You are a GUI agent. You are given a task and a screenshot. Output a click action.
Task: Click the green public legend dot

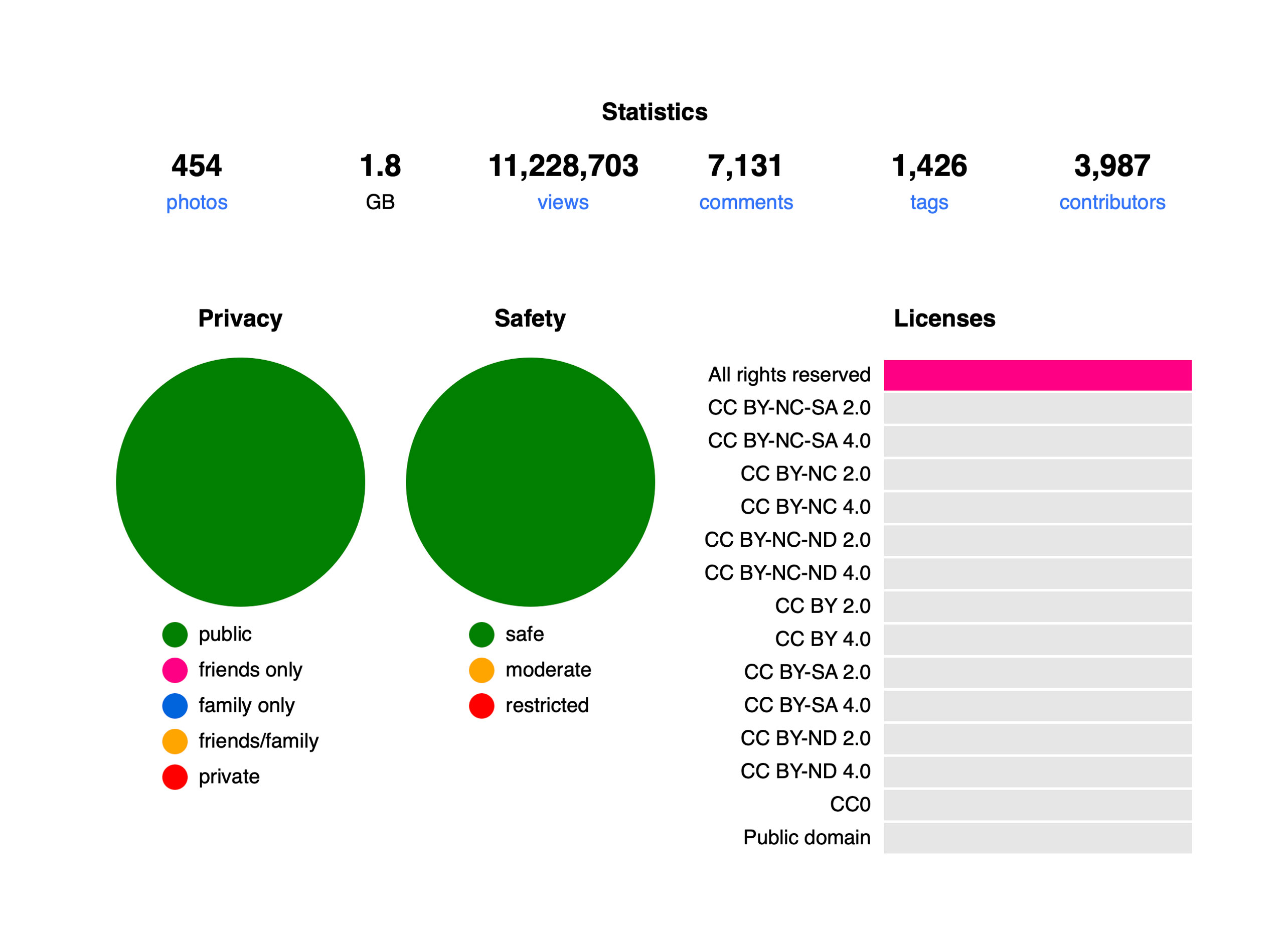175,635
